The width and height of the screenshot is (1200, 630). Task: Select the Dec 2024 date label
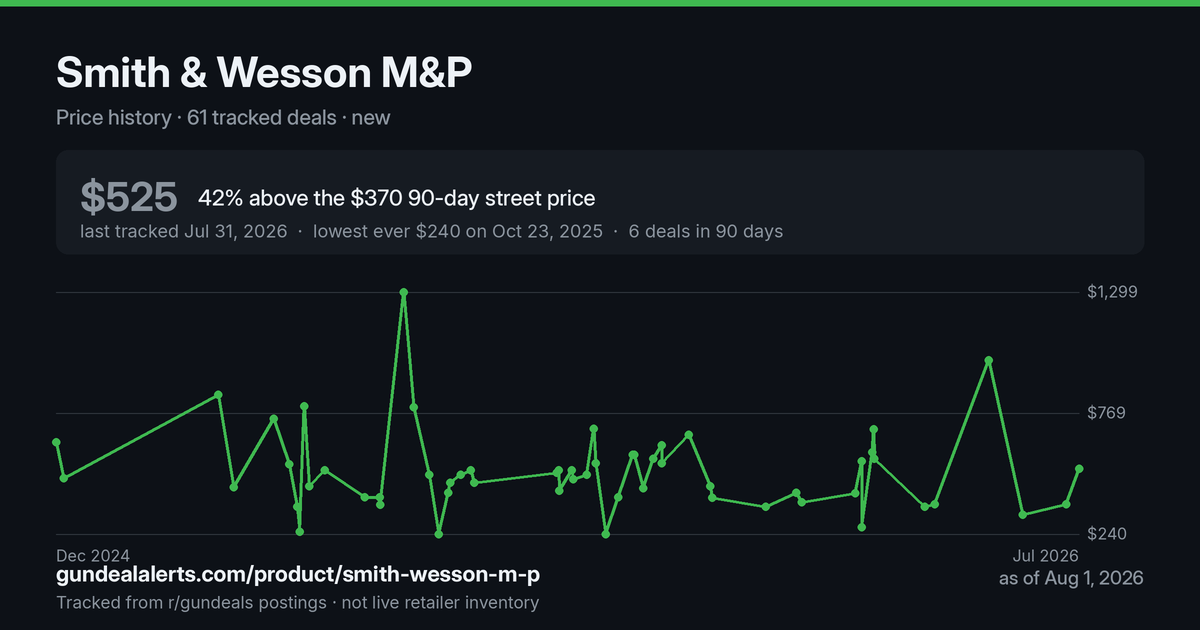click(x=93, y=555)
